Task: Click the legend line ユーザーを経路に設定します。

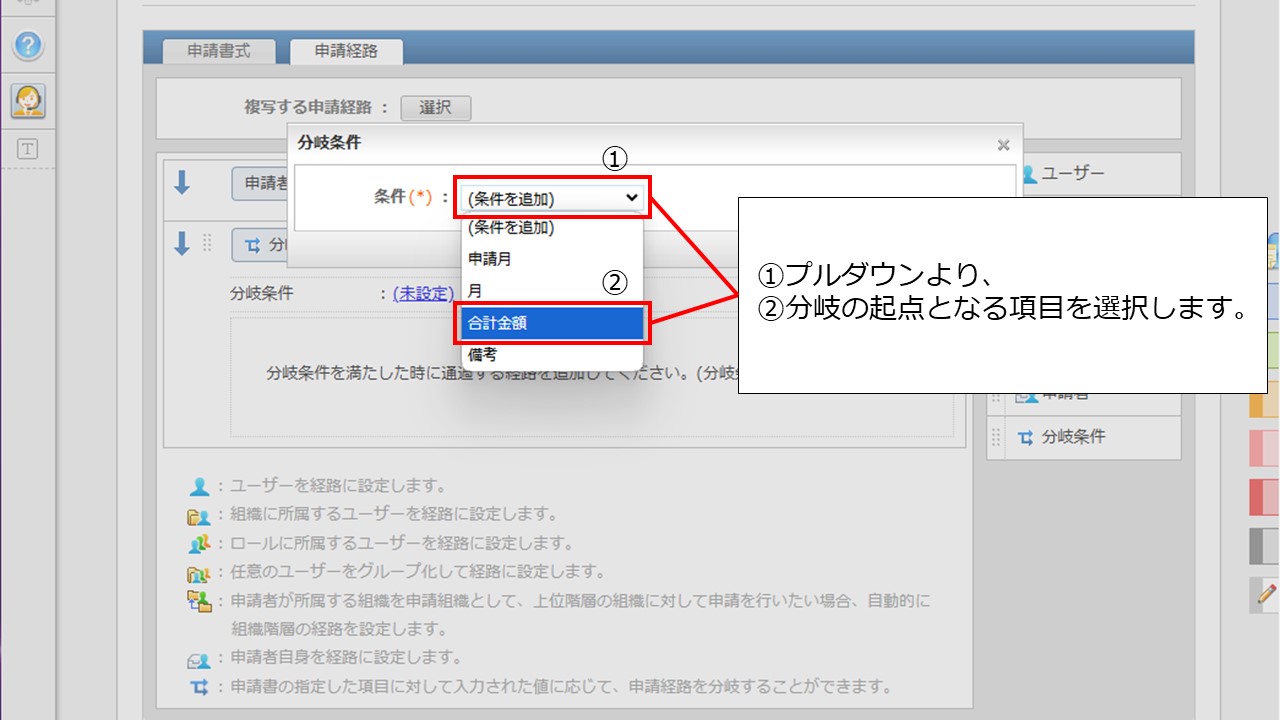Action: [338, 486]
